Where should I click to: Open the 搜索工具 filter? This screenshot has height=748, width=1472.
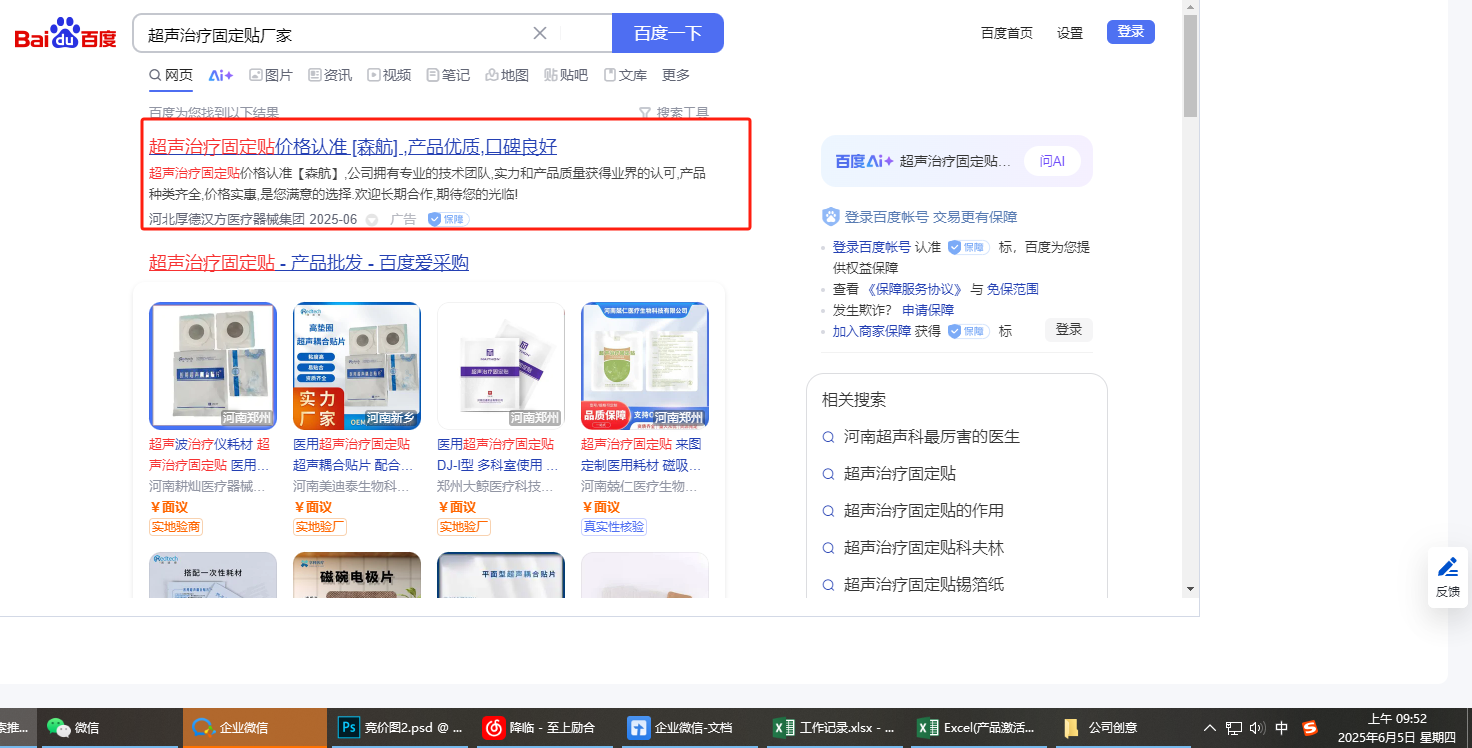click(x=674, y=113)
